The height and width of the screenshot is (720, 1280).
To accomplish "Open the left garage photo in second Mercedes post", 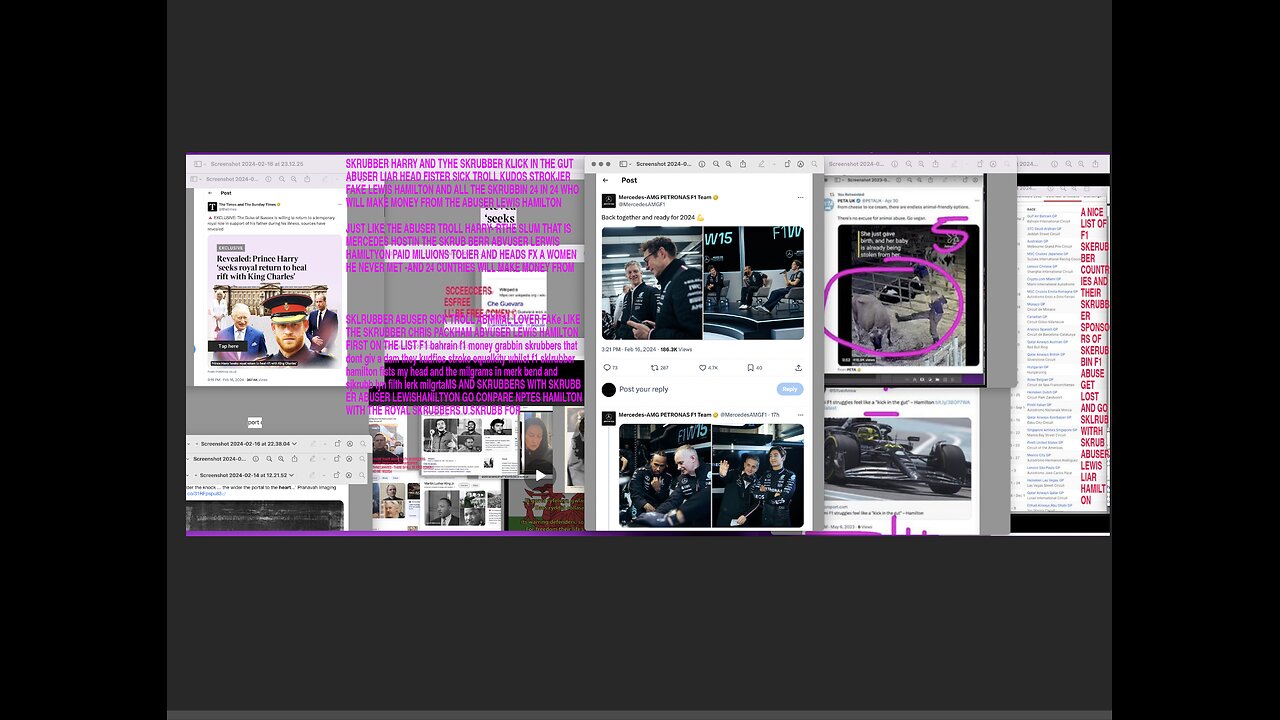I will (x=665, y=476).
